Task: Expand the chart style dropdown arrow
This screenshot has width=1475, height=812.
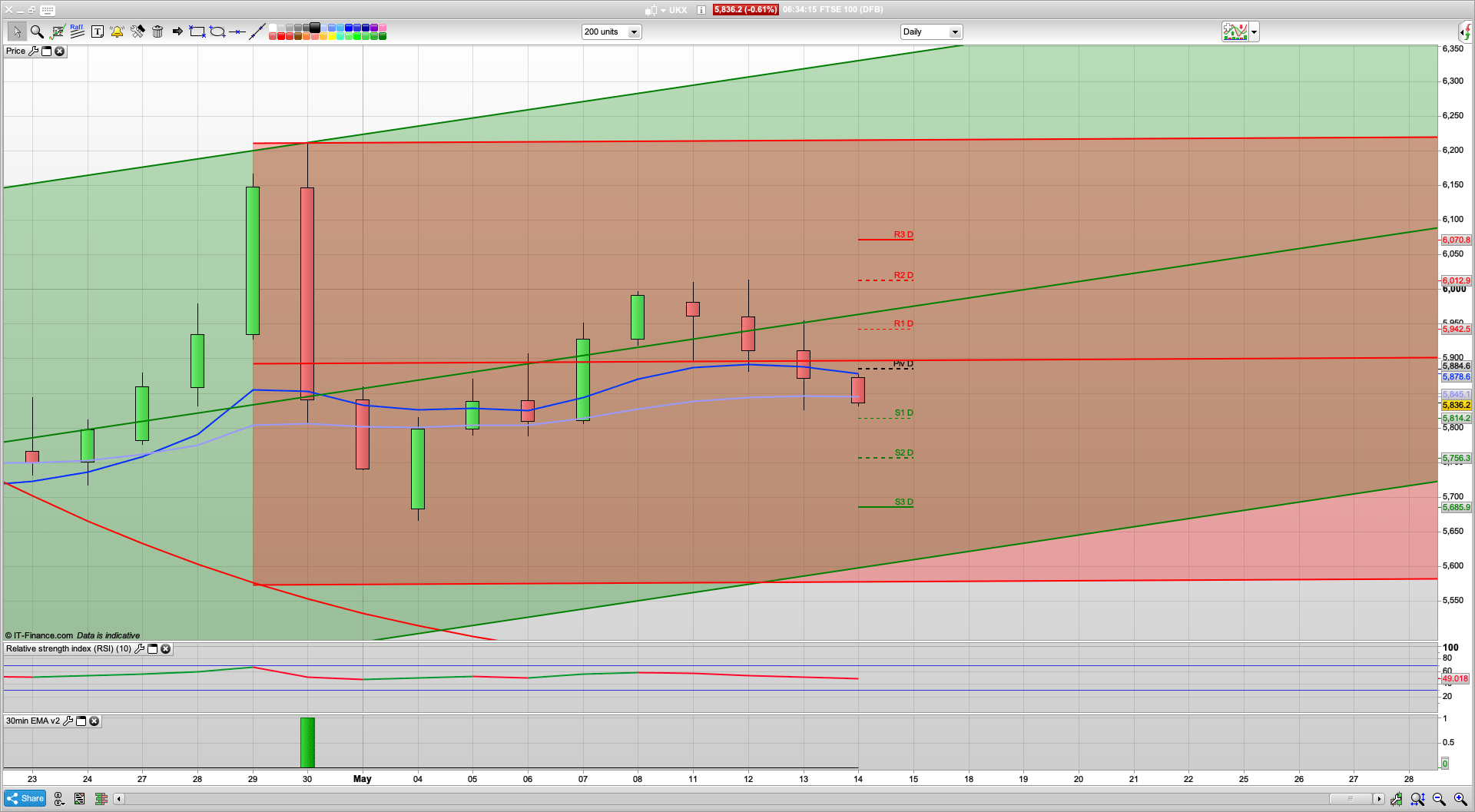Action: (x=1254, y=31)
